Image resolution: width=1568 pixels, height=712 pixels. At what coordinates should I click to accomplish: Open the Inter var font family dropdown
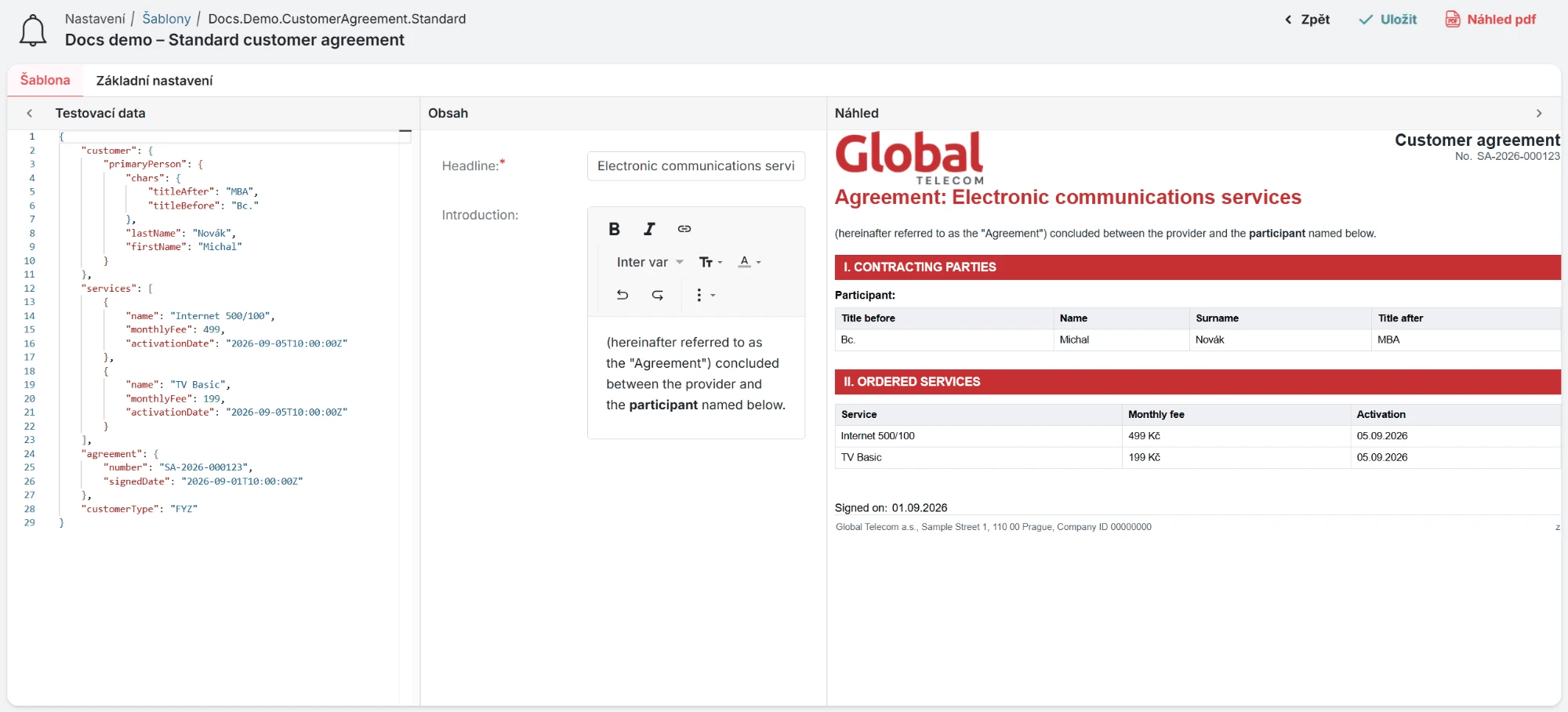(650, 262)
